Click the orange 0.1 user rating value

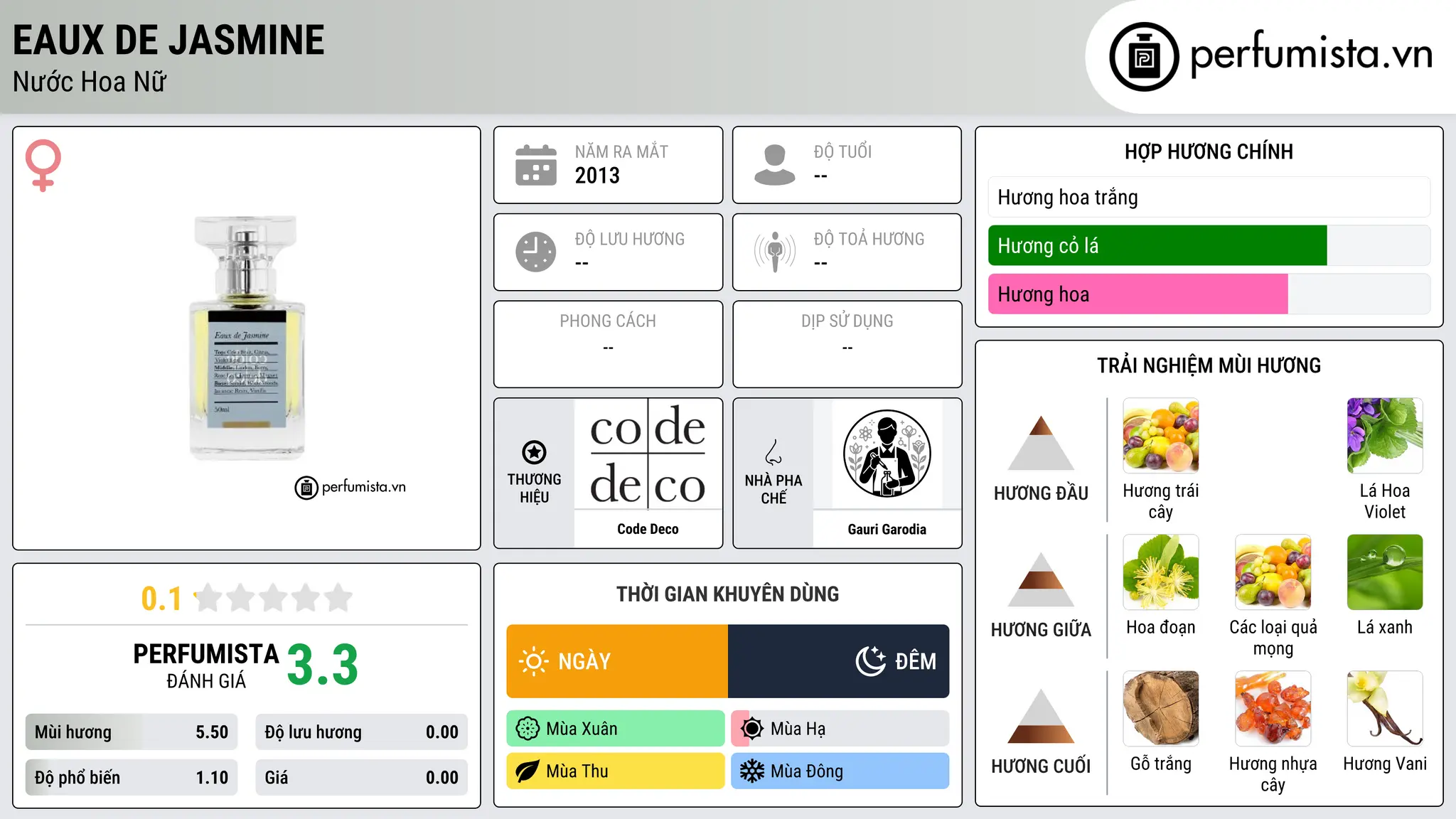(161, 599)
